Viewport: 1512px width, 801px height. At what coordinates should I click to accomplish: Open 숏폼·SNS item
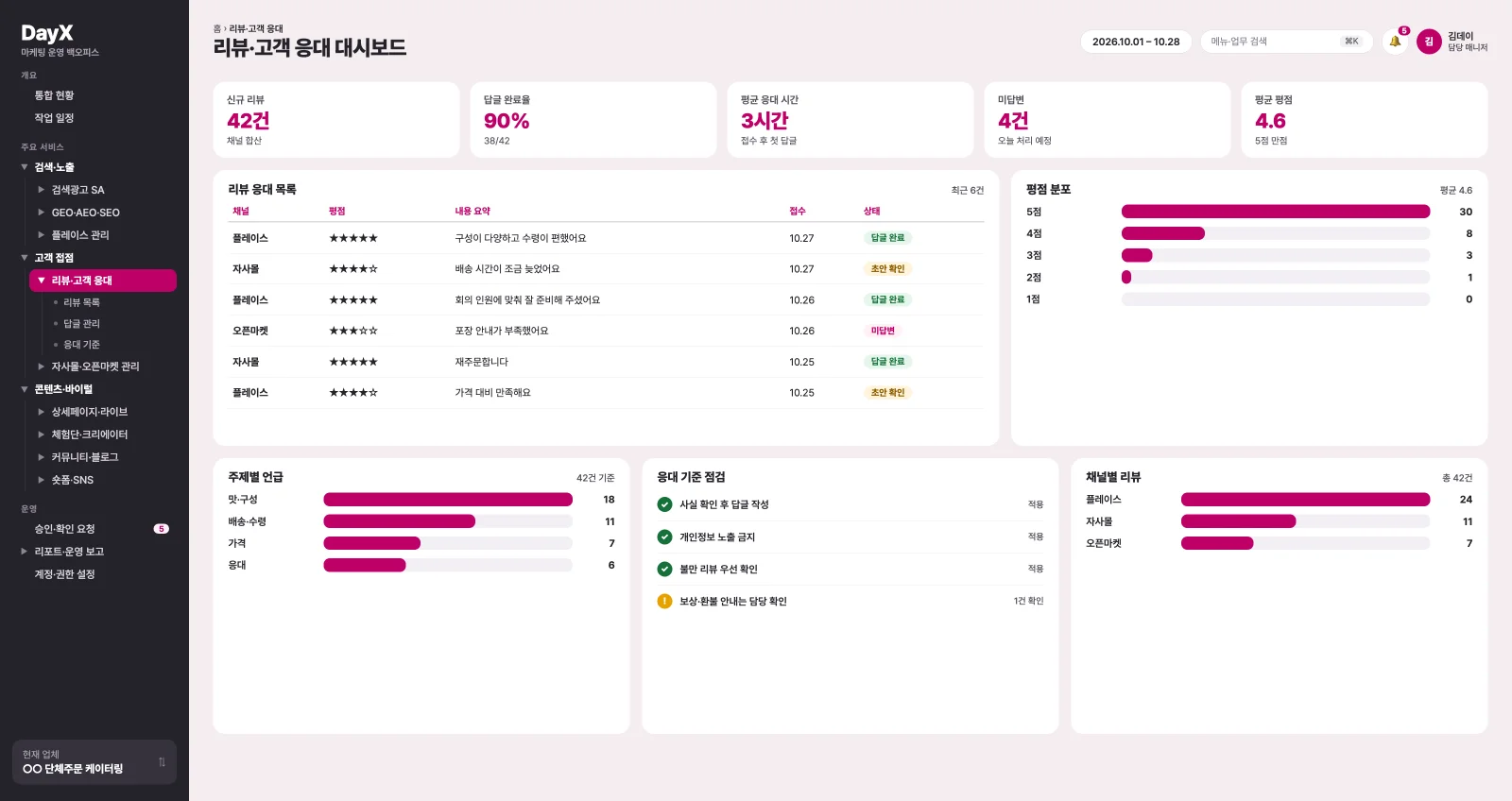tap(73, 480)
